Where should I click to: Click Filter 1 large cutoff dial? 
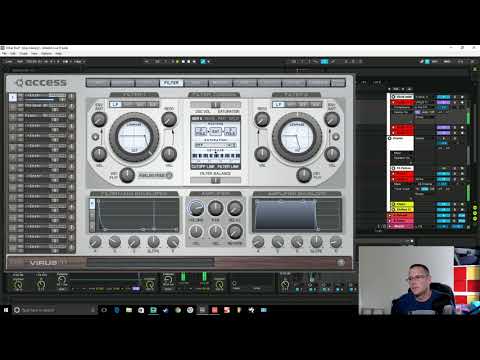click(x=134, y=137)
